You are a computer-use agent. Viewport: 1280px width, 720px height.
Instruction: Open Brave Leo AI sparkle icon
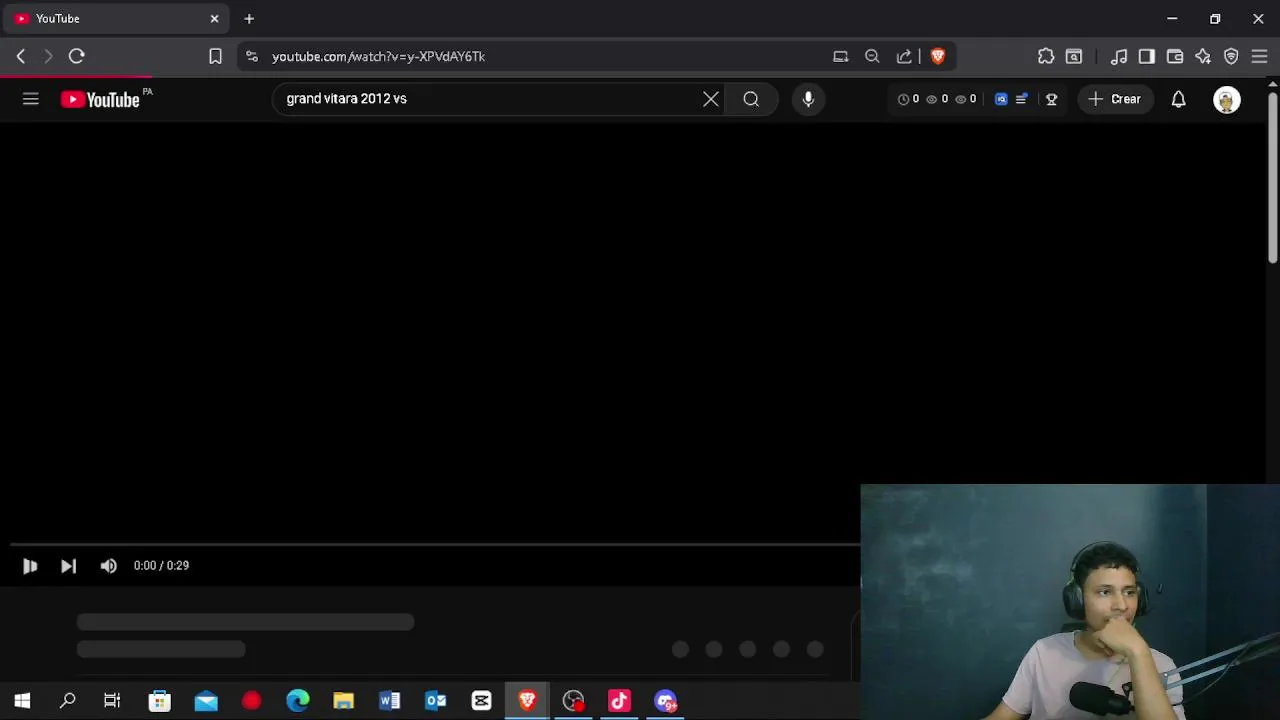coord(1203,57)
